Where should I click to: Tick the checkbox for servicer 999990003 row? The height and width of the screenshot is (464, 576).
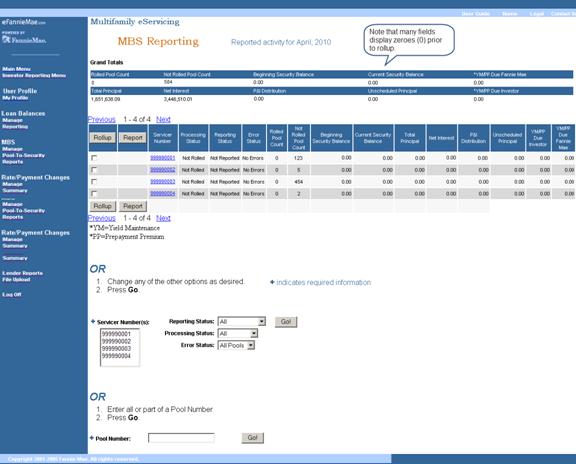pyautogui.click(x=94, y=181)
